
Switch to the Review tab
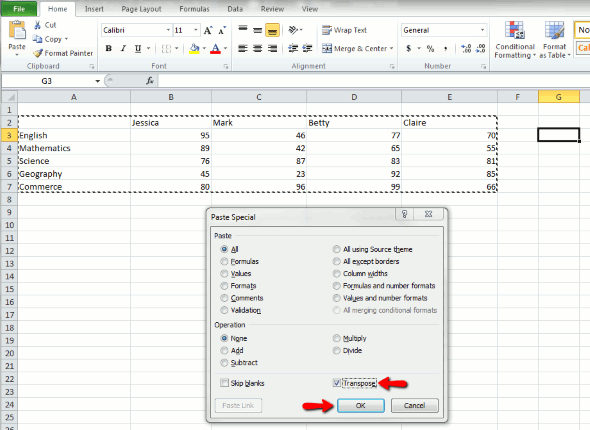[x=272, y=9]
